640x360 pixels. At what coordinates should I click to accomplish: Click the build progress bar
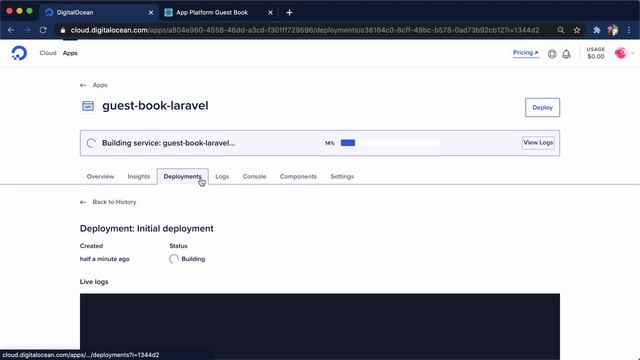click(x=391, y=143)
